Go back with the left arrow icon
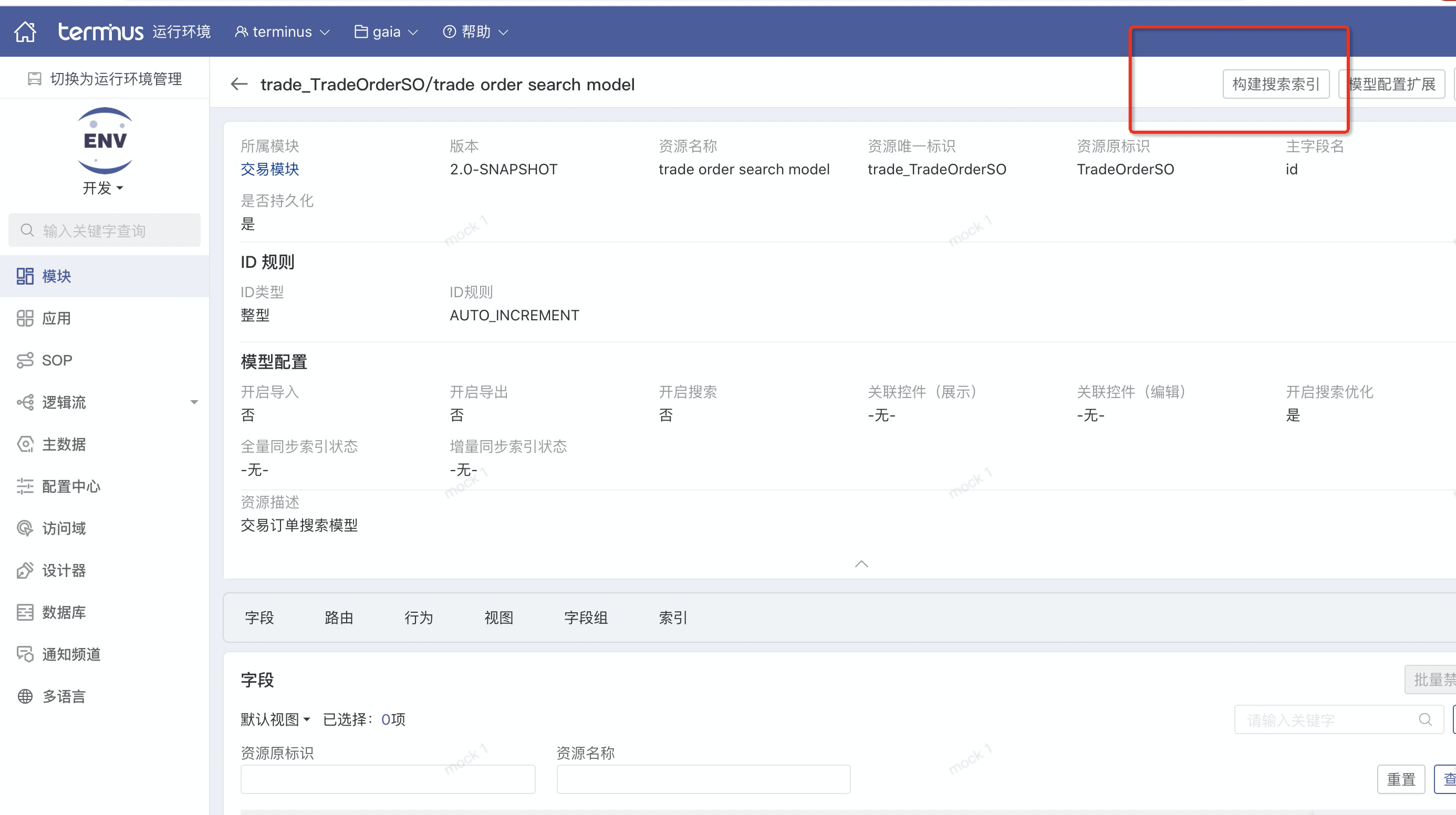This screenshot has width=1456, height=815. pyautogui.click(x=239, y=84)
